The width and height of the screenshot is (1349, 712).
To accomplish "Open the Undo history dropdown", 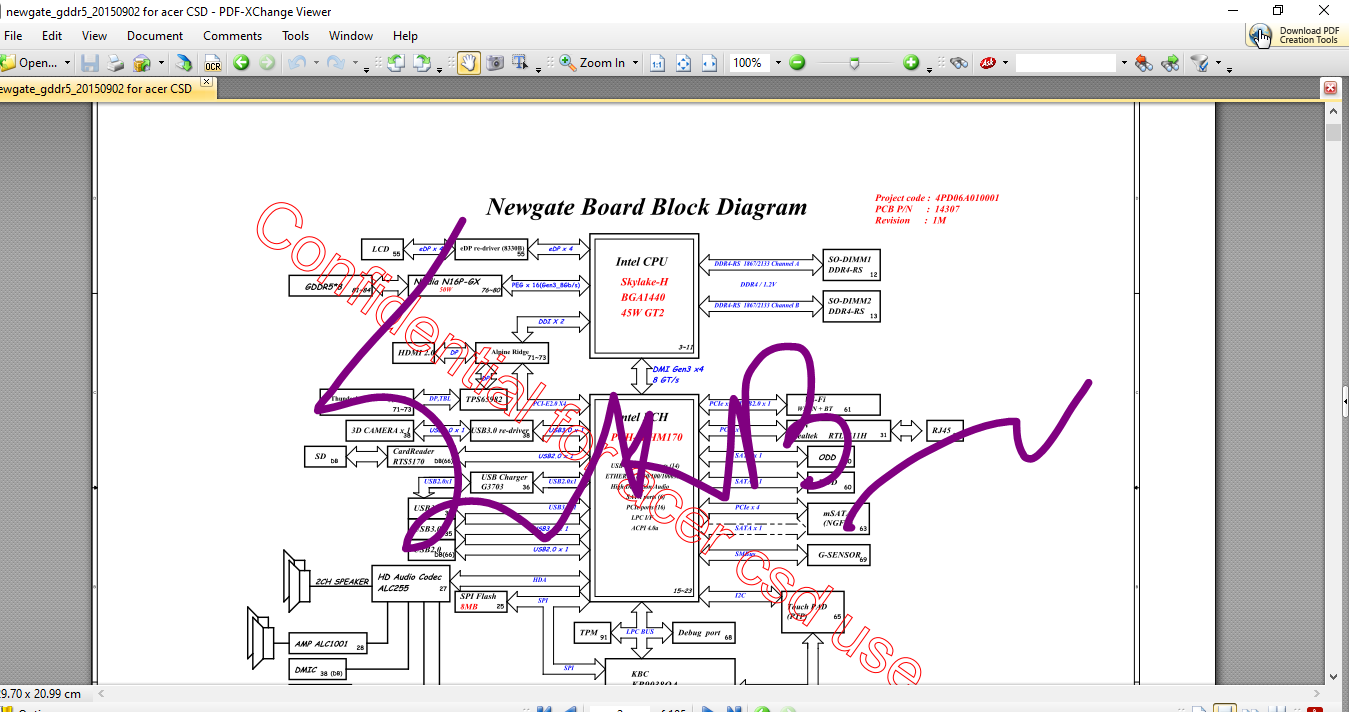I will [x=315, y=63].
